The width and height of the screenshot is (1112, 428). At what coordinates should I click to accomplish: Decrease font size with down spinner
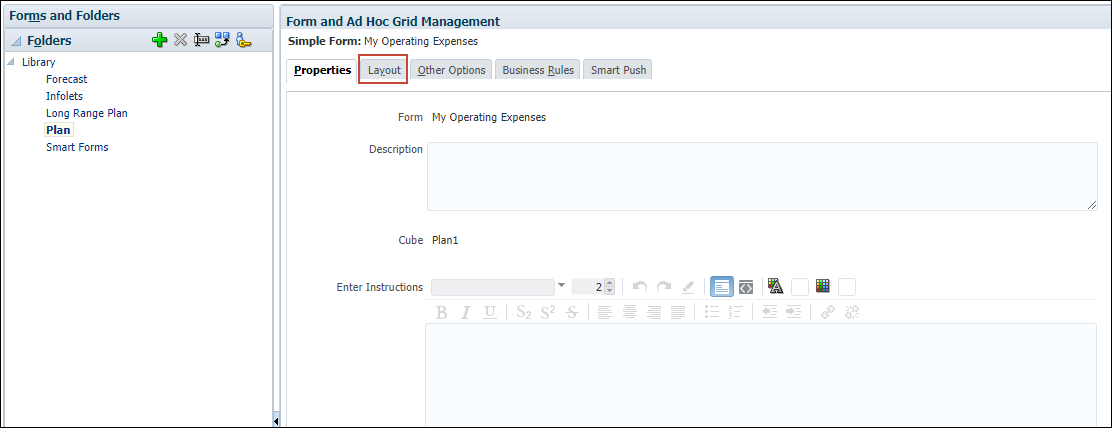[609, 291]
